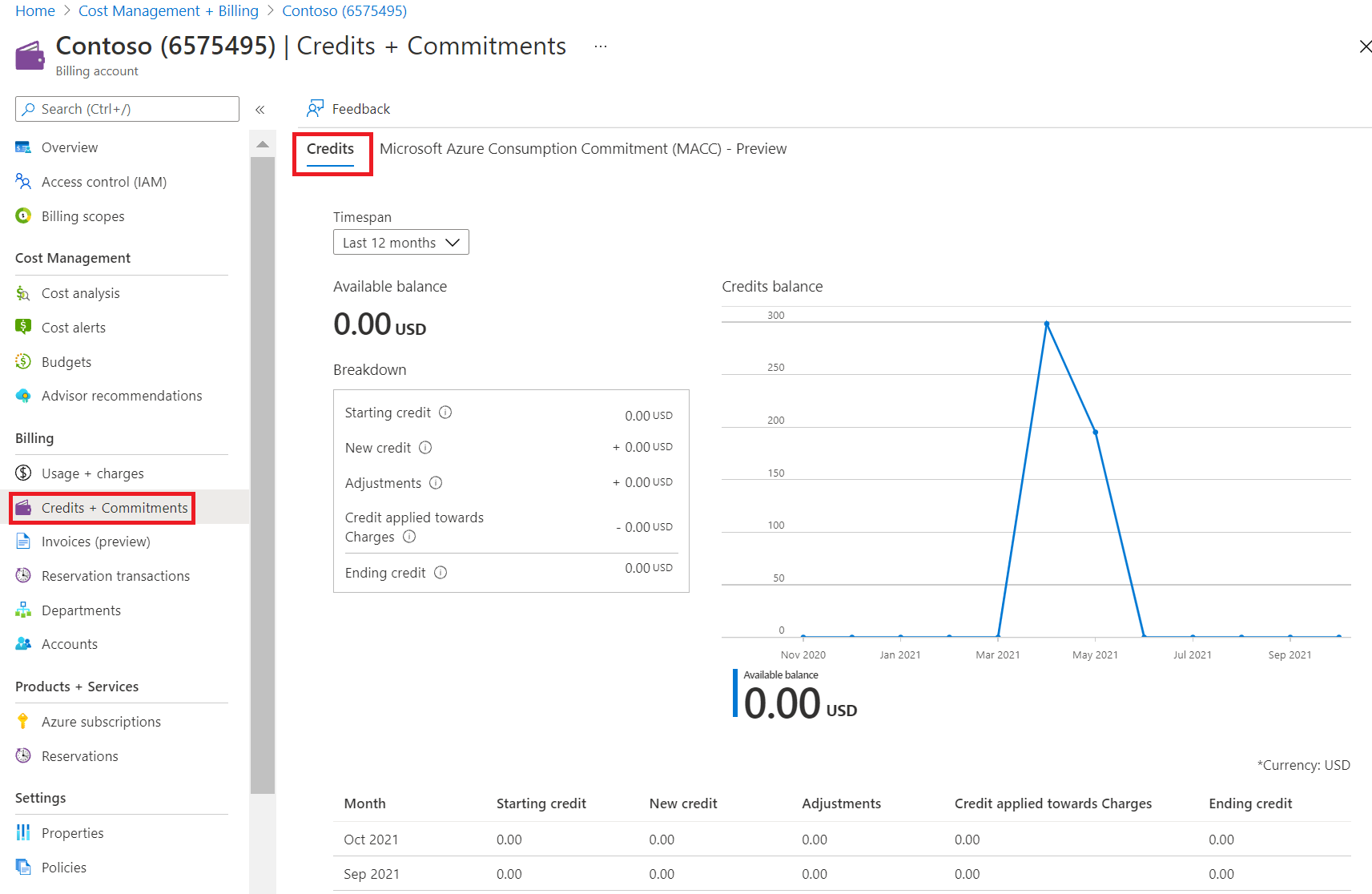Go to Home via breadcrumb

pyautogui.click(x=35, y=11)
